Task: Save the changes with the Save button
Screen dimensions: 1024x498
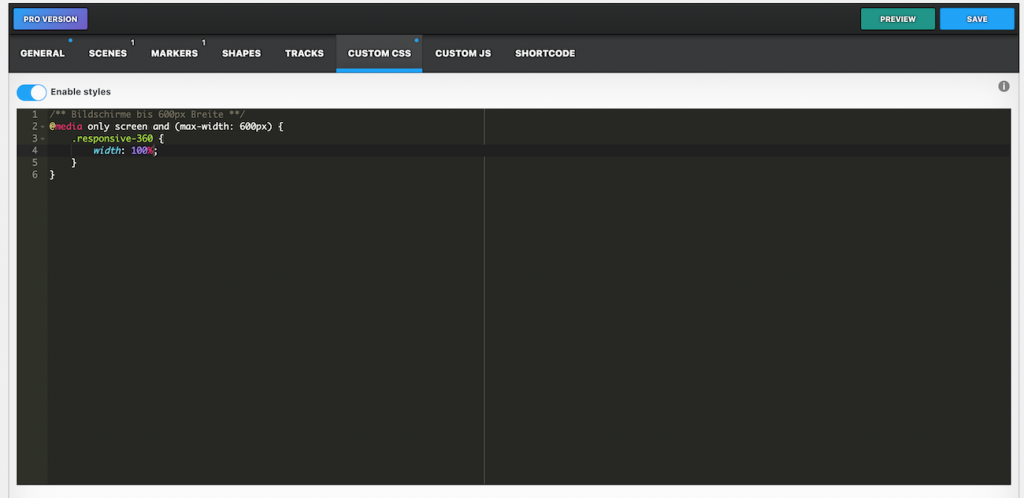Action: [x=977, y=19]
